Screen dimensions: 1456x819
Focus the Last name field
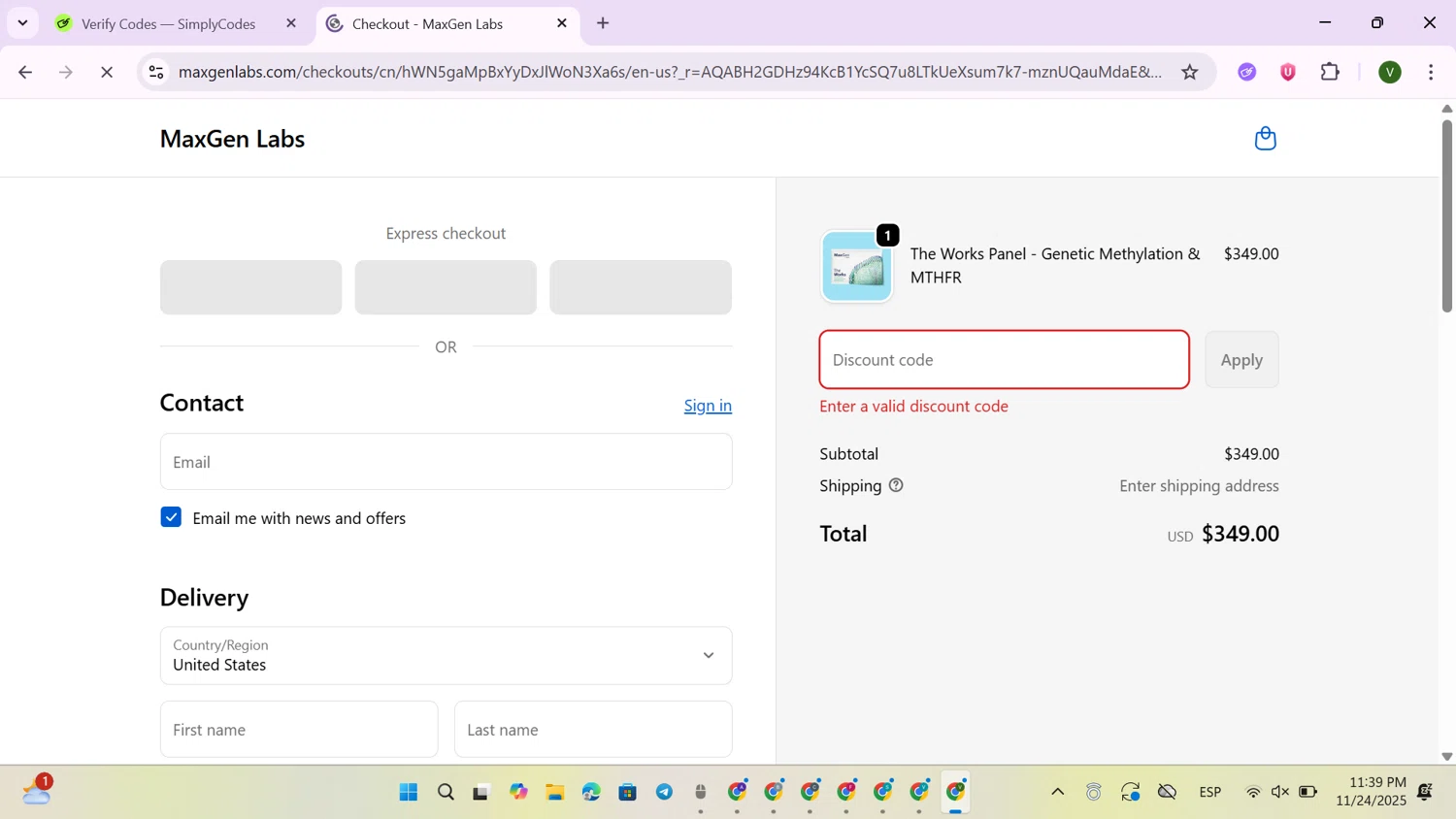click(593, 729)
